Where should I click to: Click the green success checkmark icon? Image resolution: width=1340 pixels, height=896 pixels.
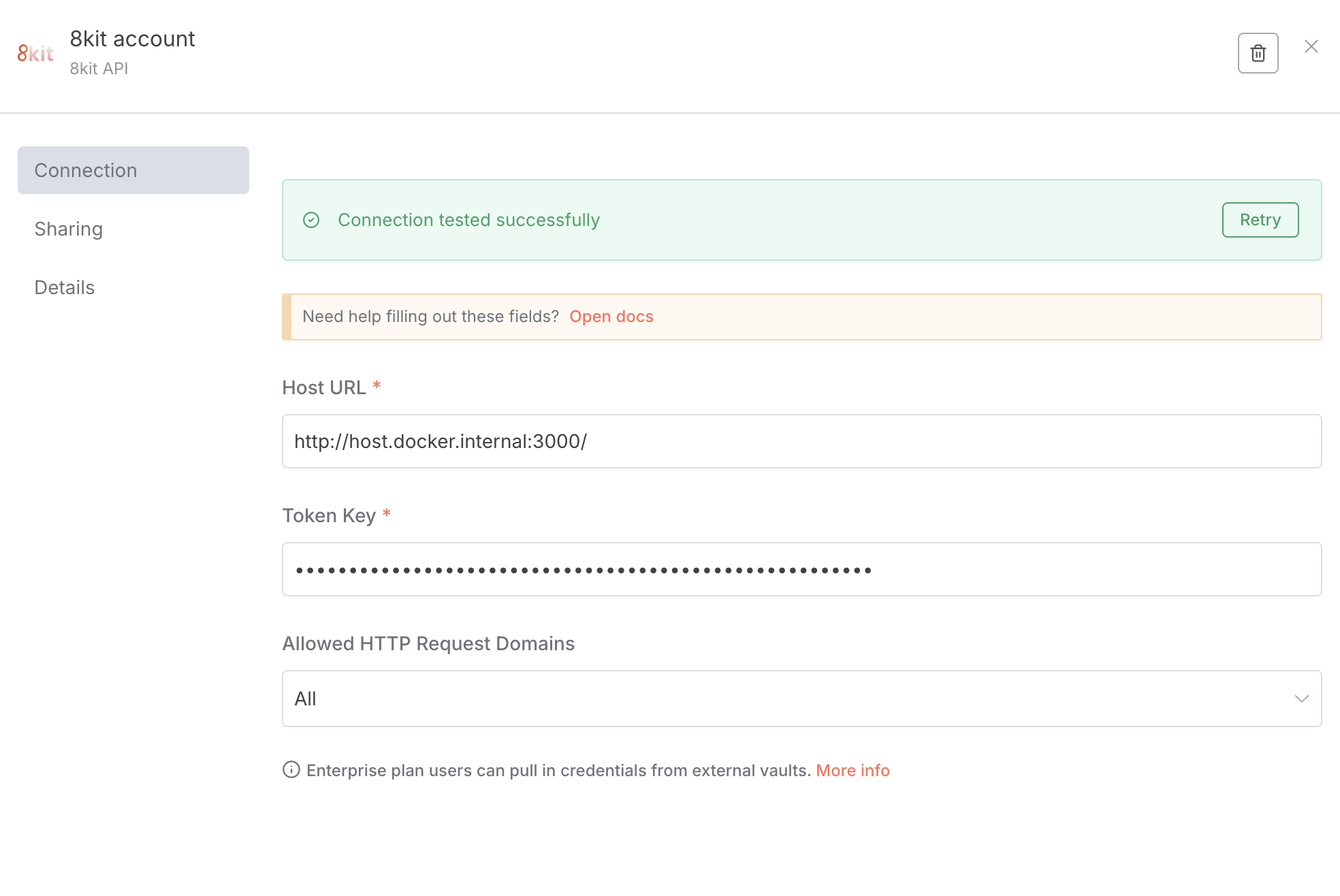click(x=311, y=220)
